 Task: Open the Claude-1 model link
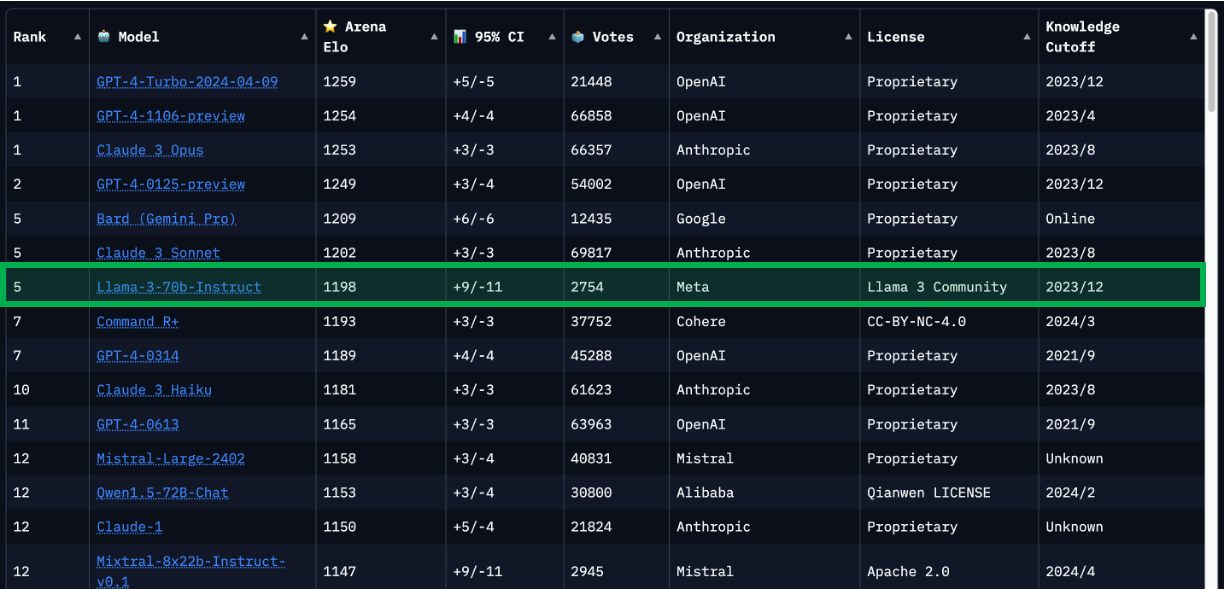coord(129,527)
